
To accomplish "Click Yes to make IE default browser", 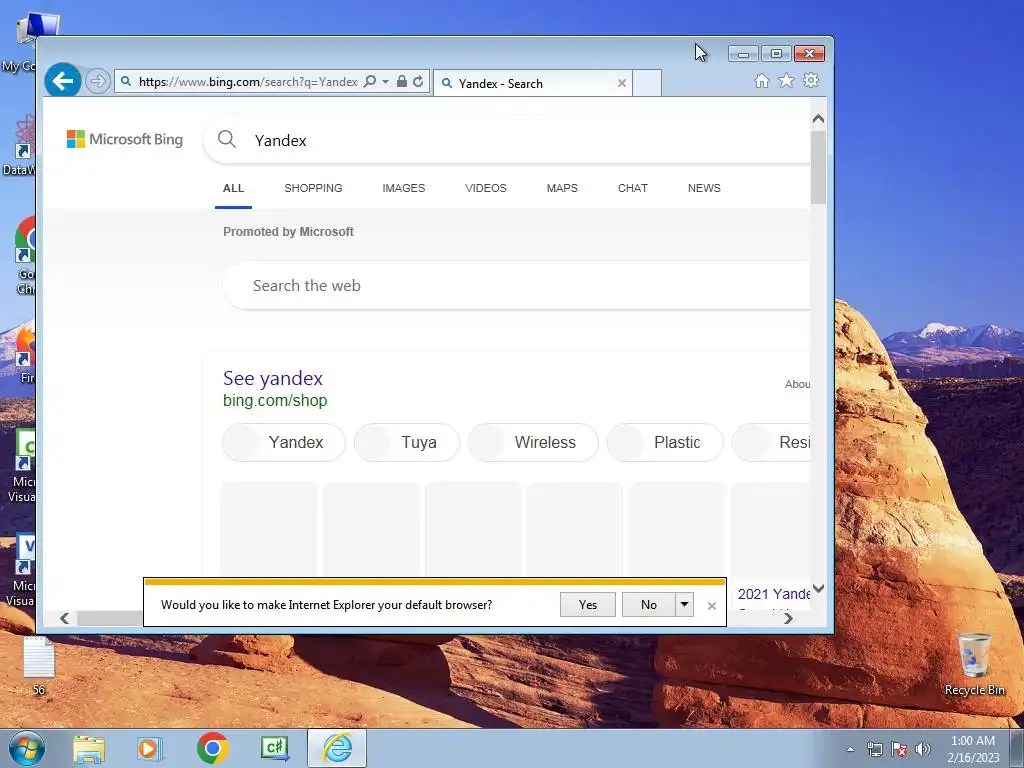I will 588,605.
